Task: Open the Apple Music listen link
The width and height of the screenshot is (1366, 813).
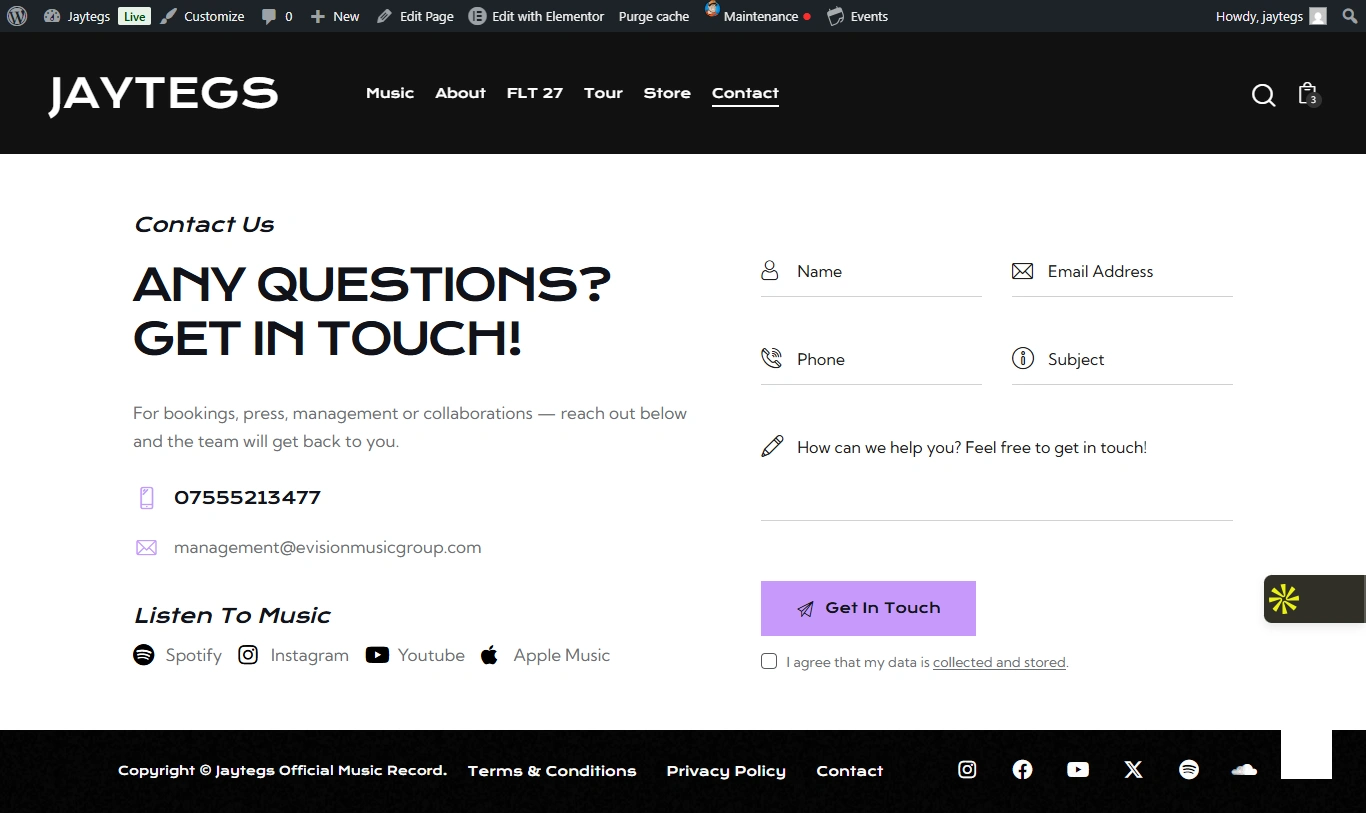Action: pos(546,655)
